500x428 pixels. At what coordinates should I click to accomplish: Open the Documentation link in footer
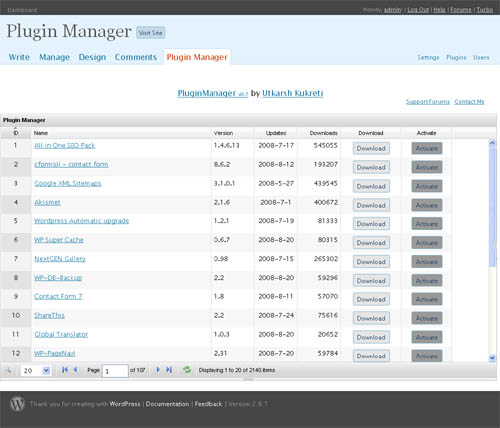coord(167,404)
